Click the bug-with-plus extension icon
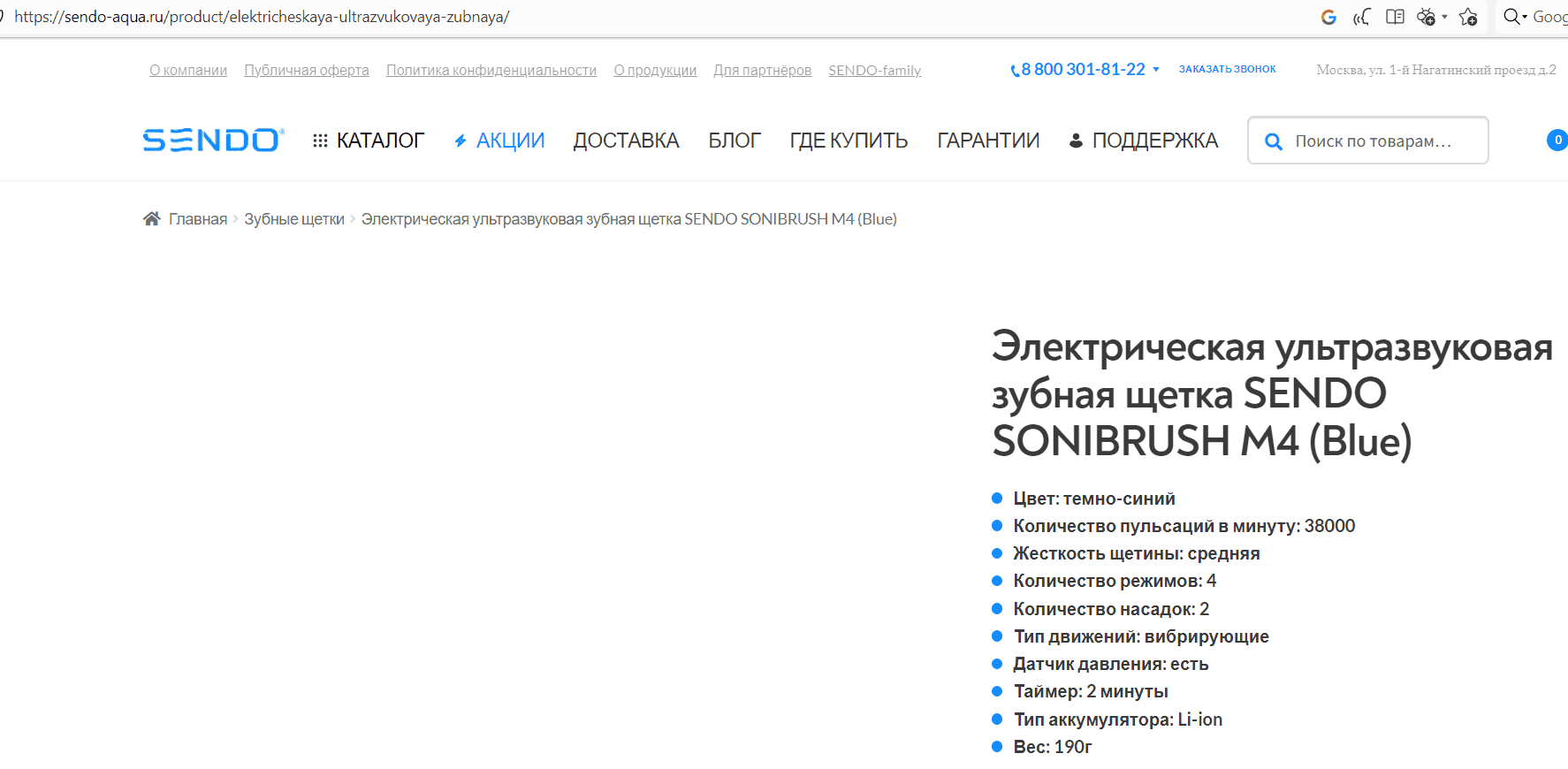 1426,17
